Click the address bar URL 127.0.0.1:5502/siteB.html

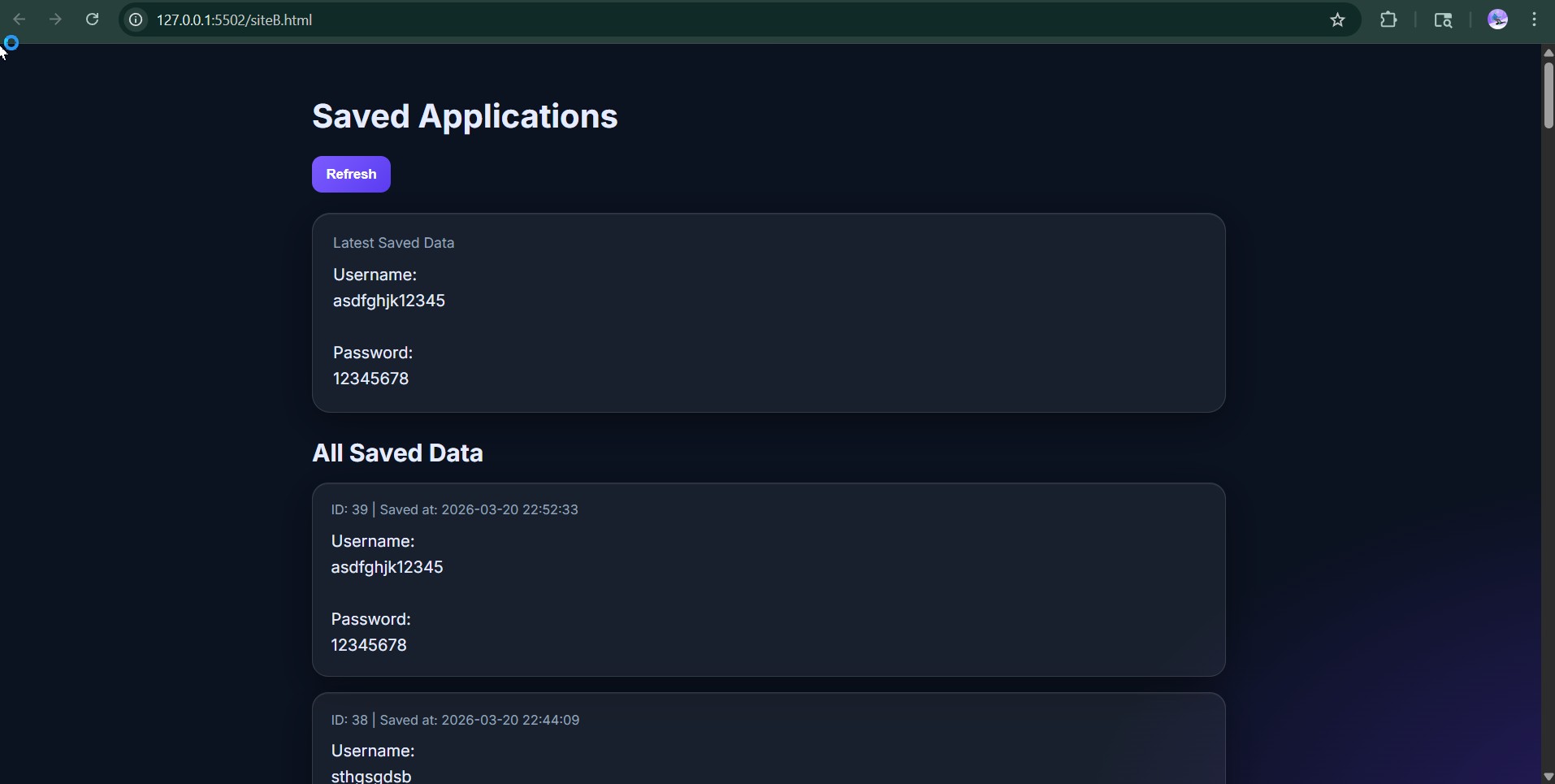pos(235,20)
